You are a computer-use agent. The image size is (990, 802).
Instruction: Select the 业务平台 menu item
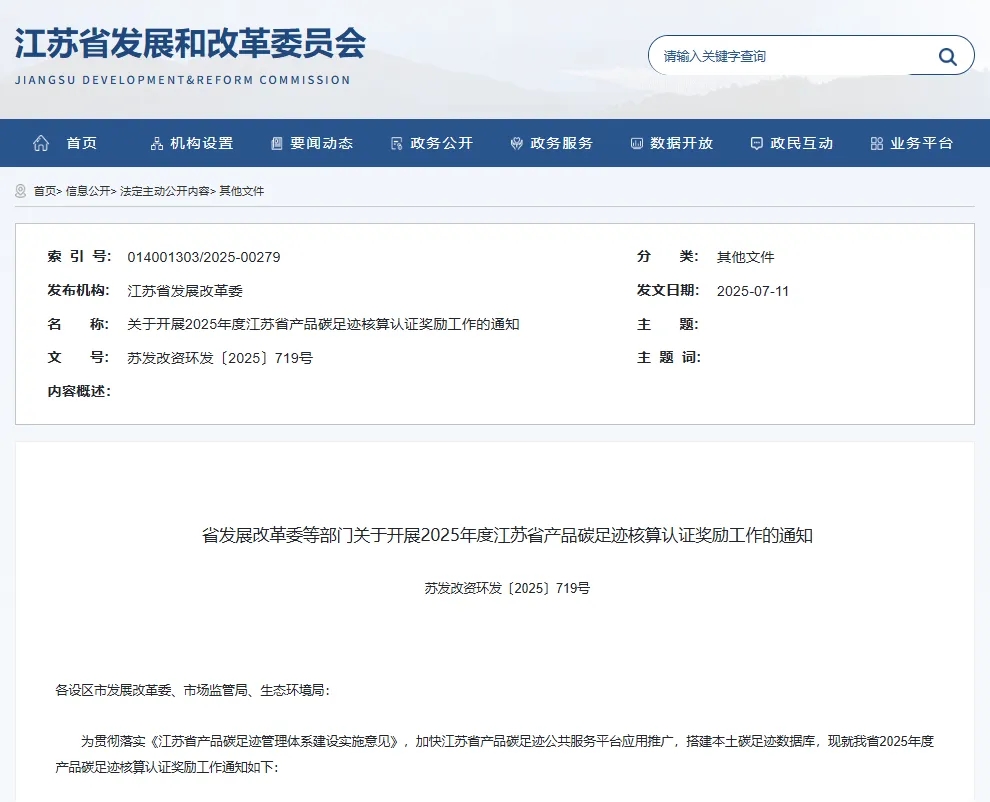(x=921, y=143)
